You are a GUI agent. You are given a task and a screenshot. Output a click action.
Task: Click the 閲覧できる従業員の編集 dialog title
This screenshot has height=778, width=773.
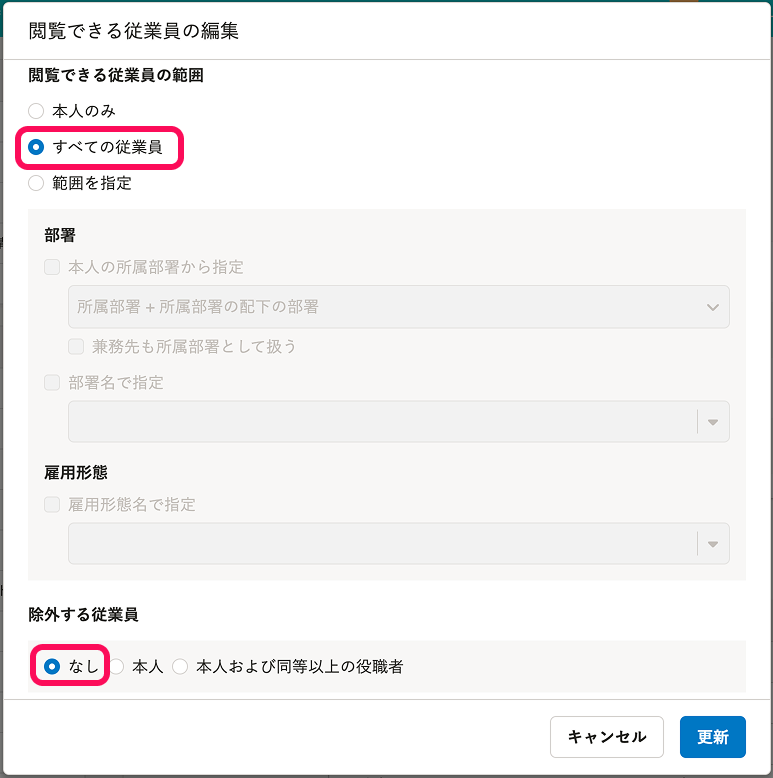click(x=133, y=31)
